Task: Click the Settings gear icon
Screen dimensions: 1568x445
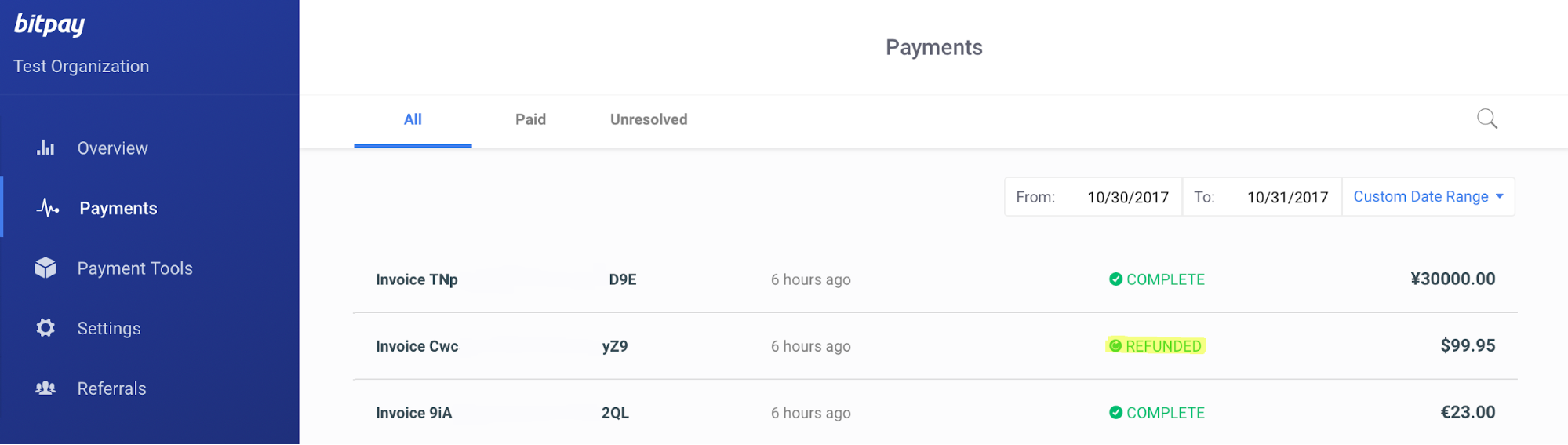Action: (x=45, y=328)
